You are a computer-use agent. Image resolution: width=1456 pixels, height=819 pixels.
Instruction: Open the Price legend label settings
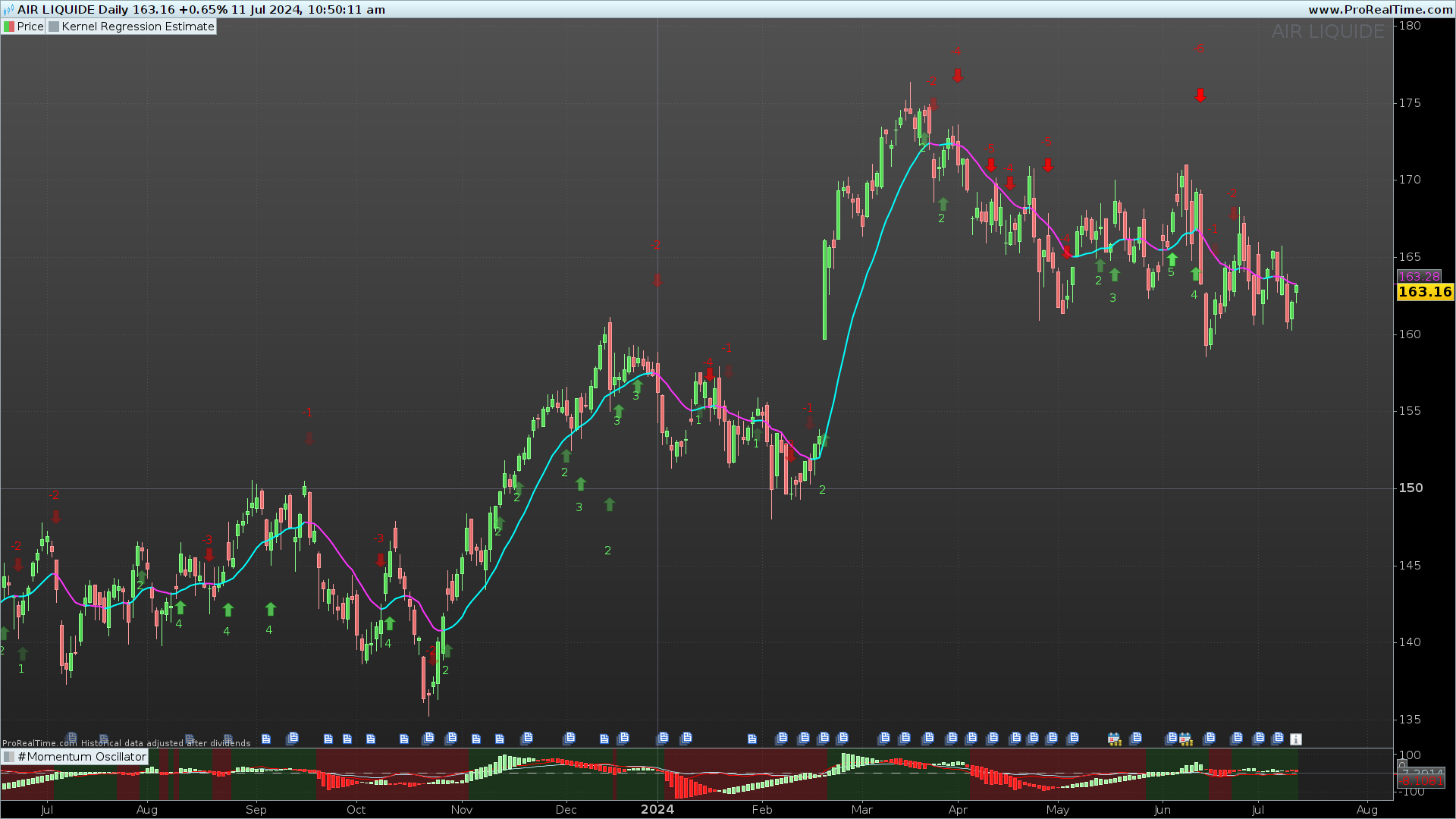coord(30,27)
